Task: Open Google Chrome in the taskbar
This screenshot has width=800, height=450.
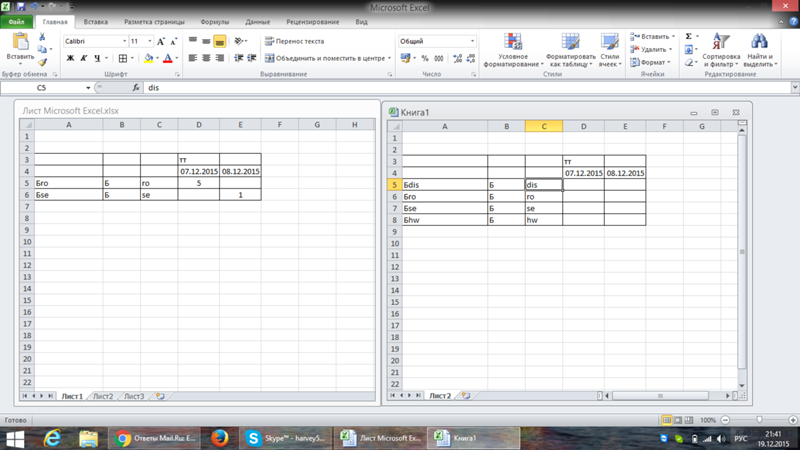Action: click(155, 438)
